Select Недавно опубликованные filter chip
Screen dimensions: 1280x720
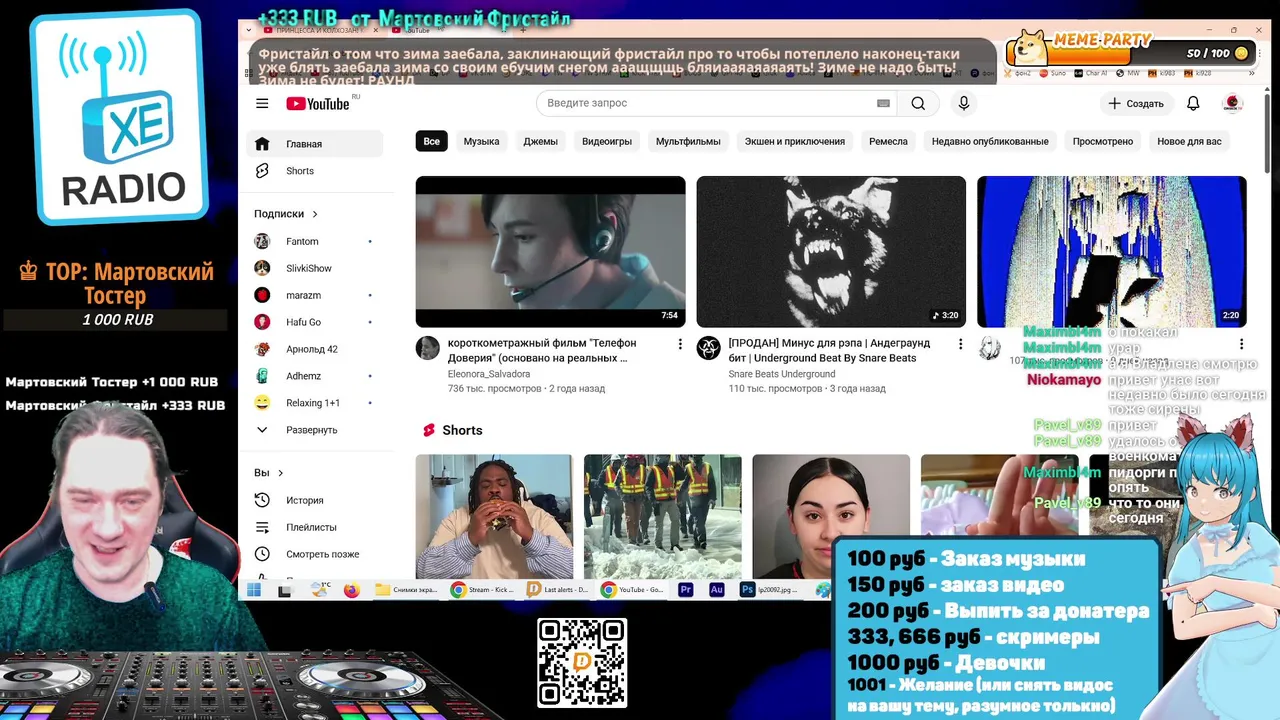coord(990,141)
